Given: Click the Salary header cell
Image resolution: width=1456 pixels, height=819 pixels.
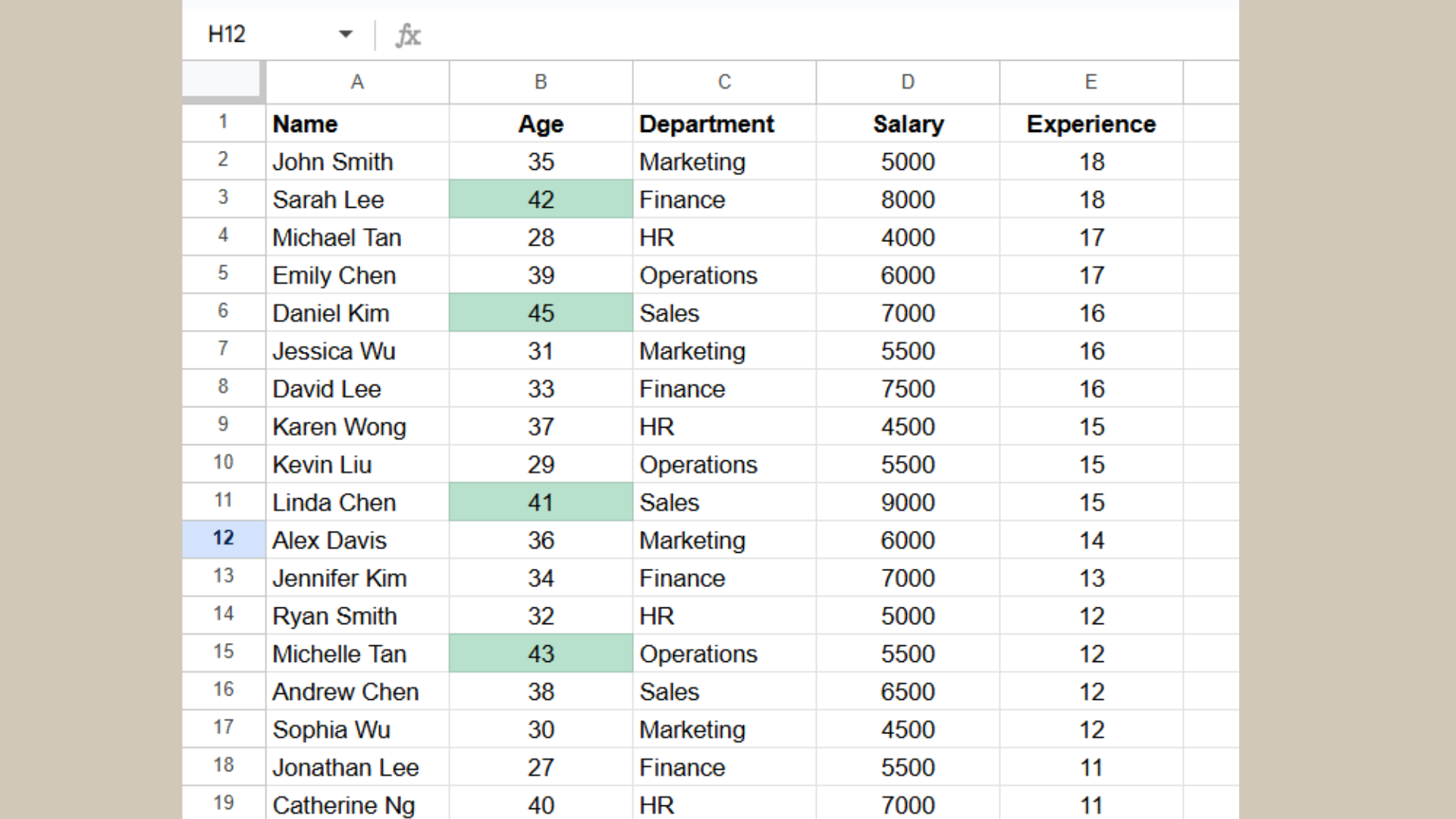Looking at the screenshot, I should 908,124.
